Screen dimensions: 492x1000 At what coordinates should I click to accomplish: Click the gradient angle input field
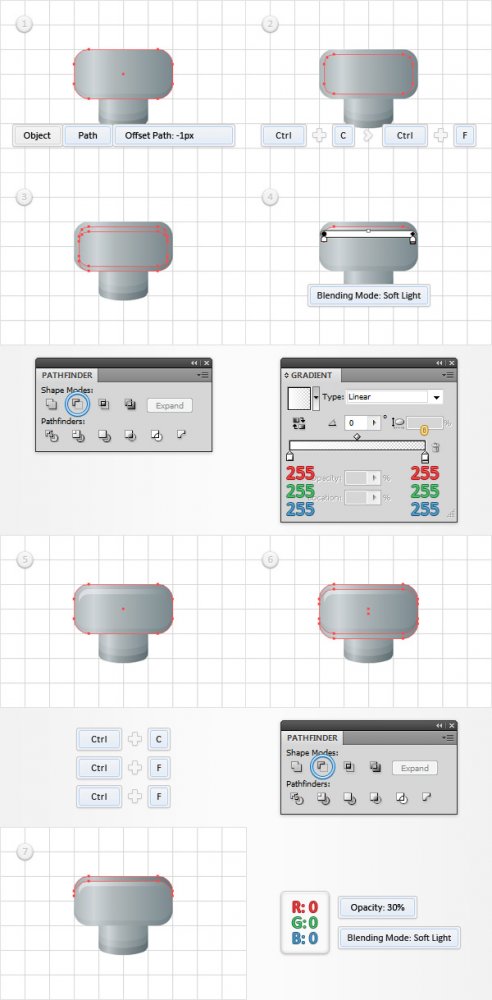coord(362,422)
